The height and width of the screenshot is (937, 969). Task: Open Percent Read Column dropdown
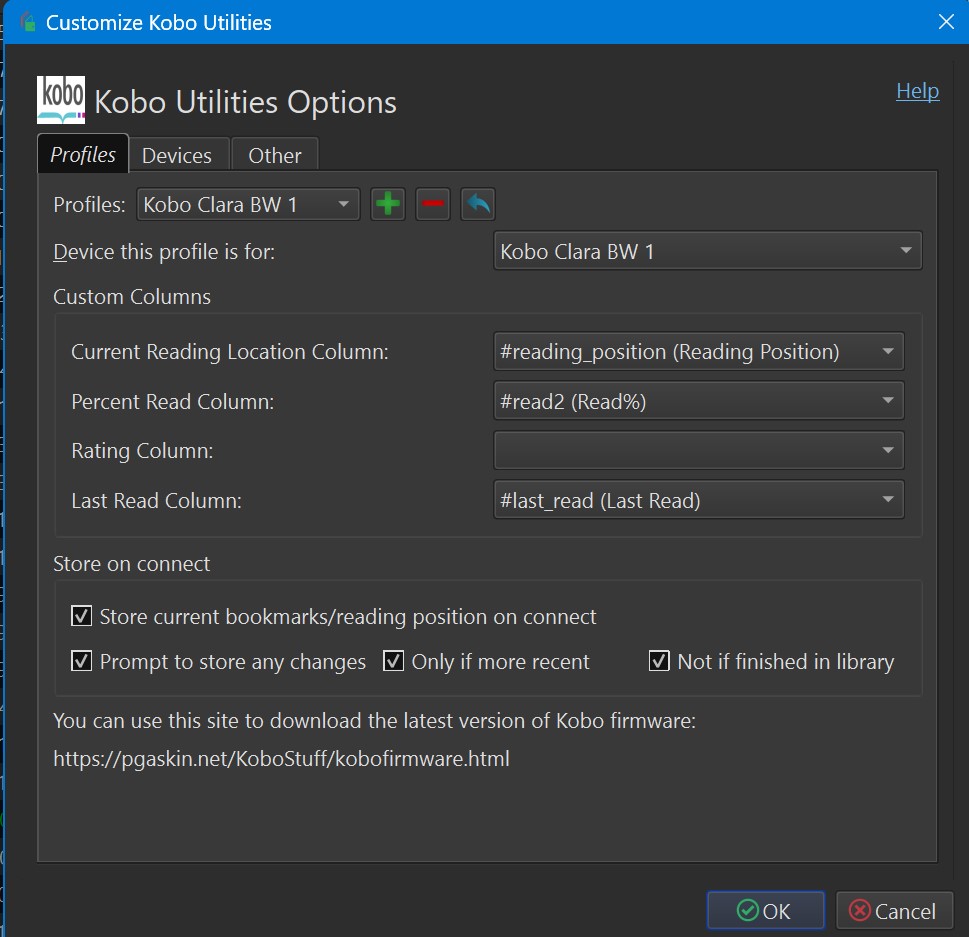tap(699, 401)
